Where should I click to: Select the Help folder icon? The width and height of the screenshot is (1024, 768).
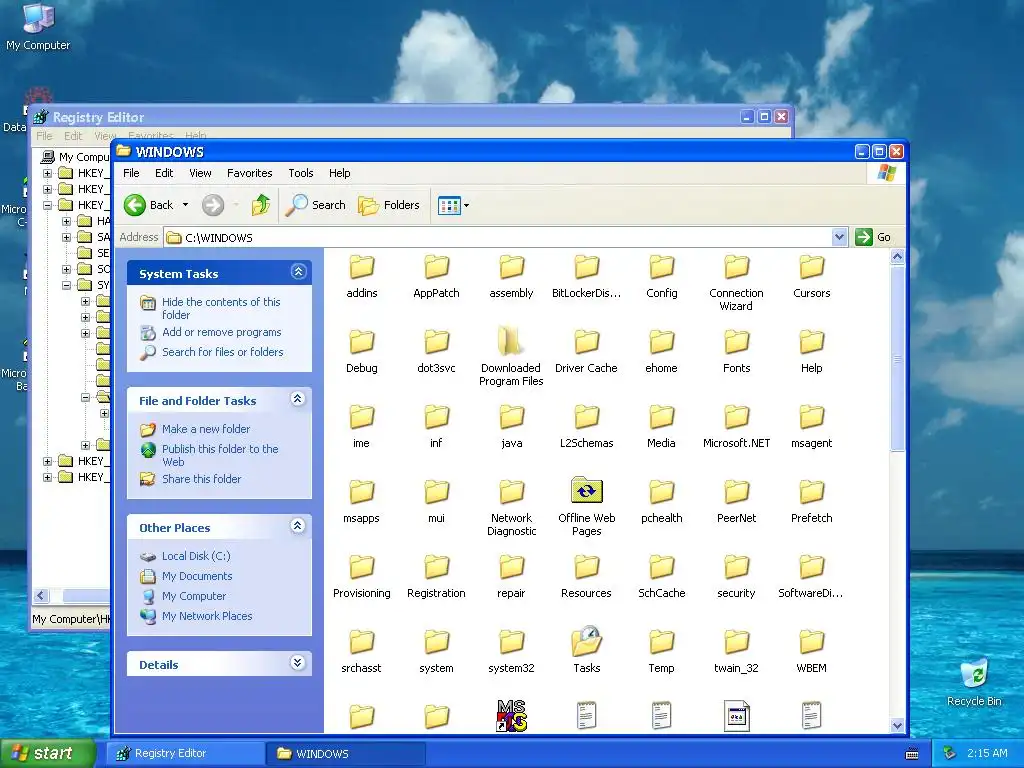click(x=812, y=342)
